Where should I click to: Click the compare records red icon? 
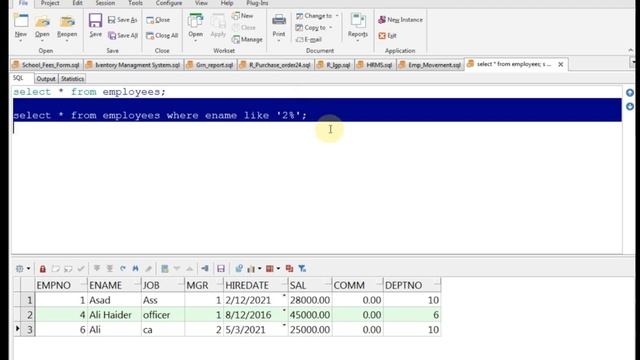point(289,269)
